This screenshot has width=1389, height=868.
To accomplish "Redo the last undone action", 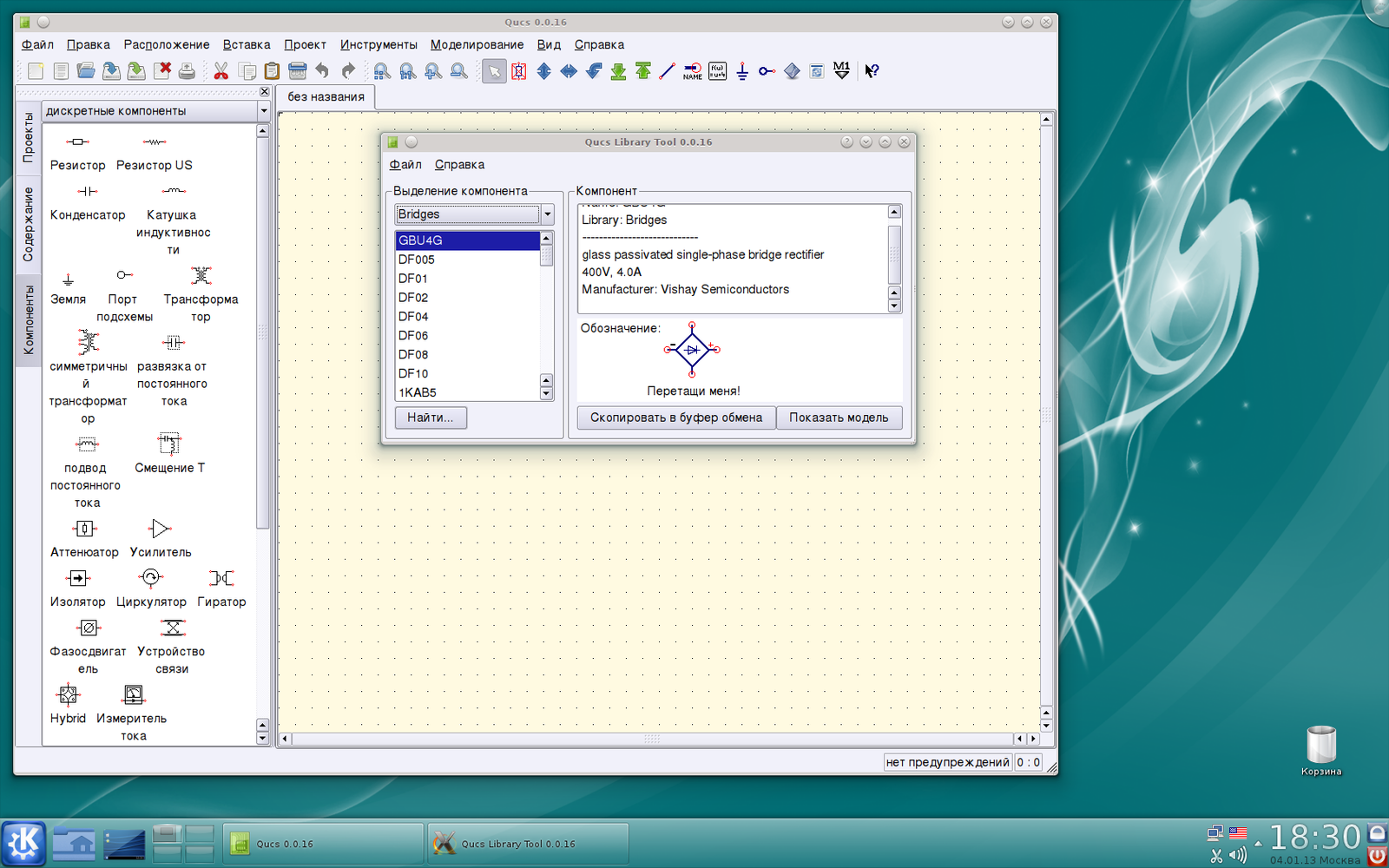I will pos(347,71).
